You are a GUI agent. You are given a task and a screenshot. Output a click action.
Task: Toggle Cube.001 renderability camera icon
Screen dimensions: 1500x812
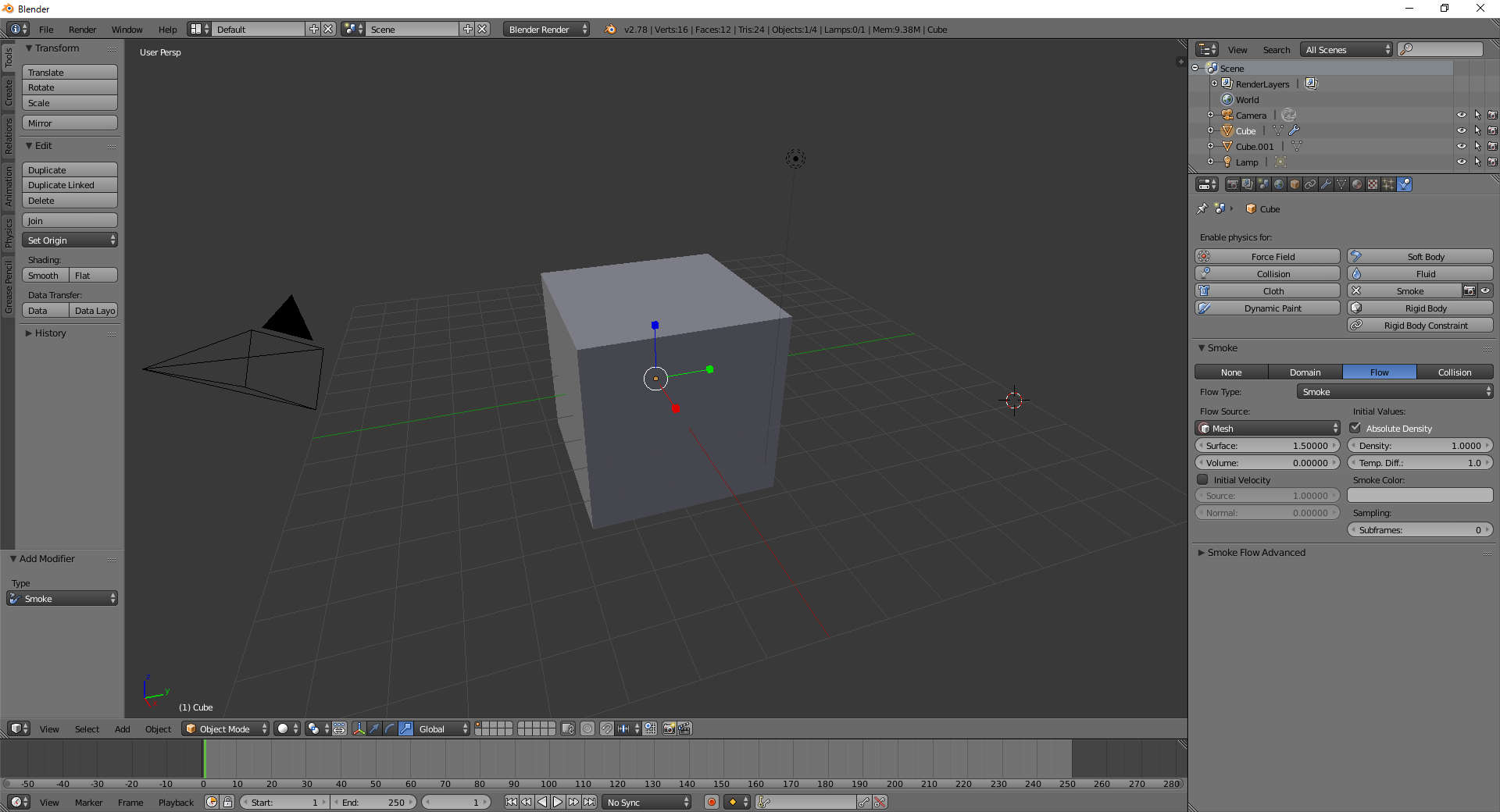pos(1492,146)
